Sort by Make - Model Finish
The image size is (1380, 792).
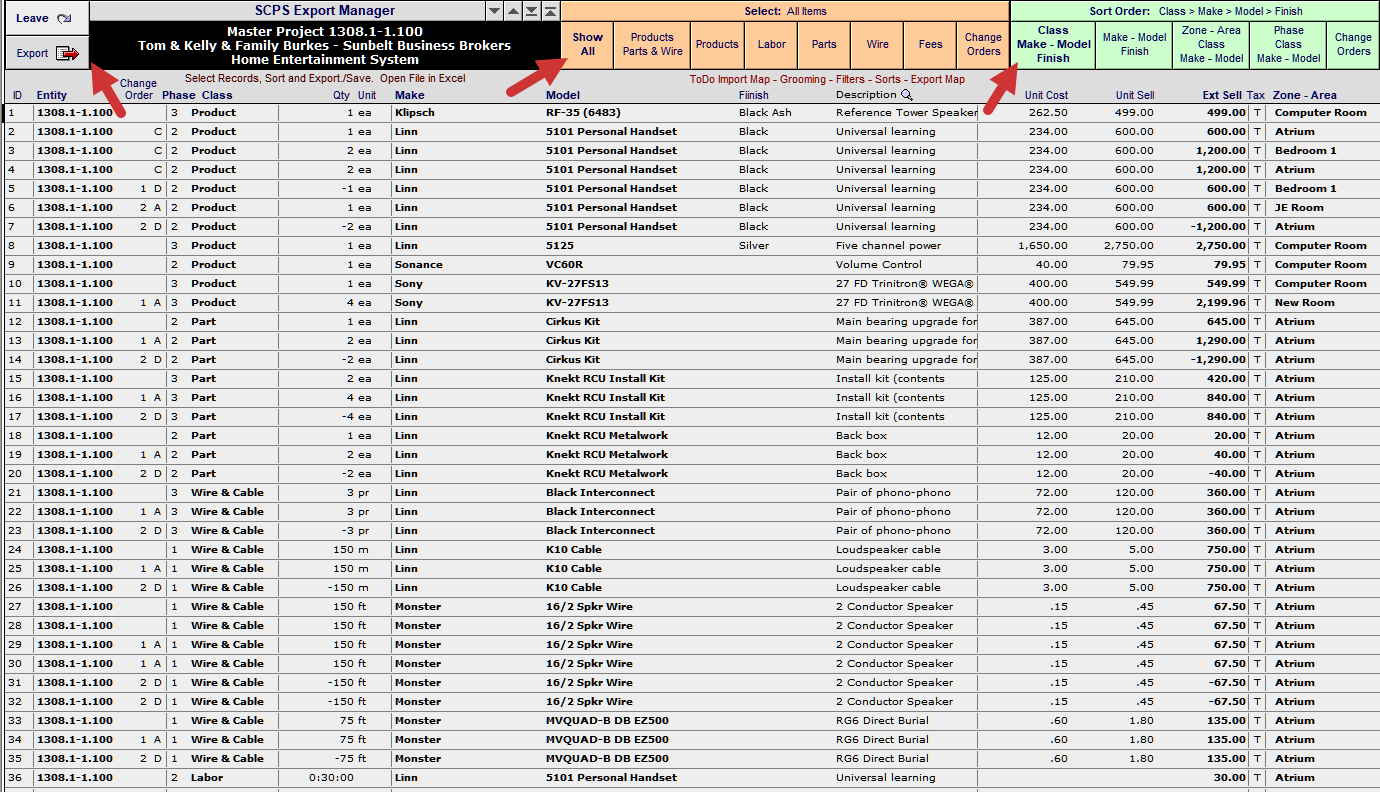1134,44
